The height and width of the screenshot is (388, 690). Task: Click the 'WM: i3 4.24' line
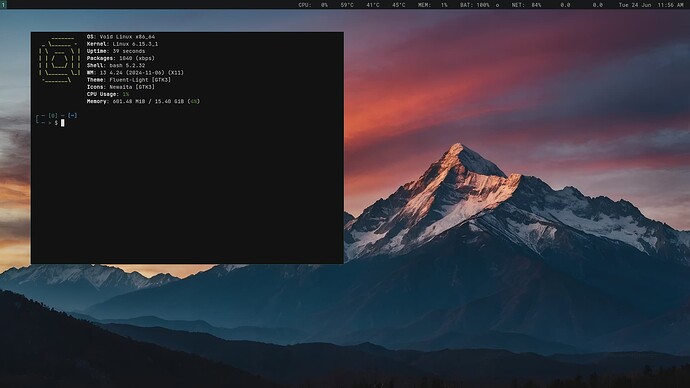pos(135,73)
